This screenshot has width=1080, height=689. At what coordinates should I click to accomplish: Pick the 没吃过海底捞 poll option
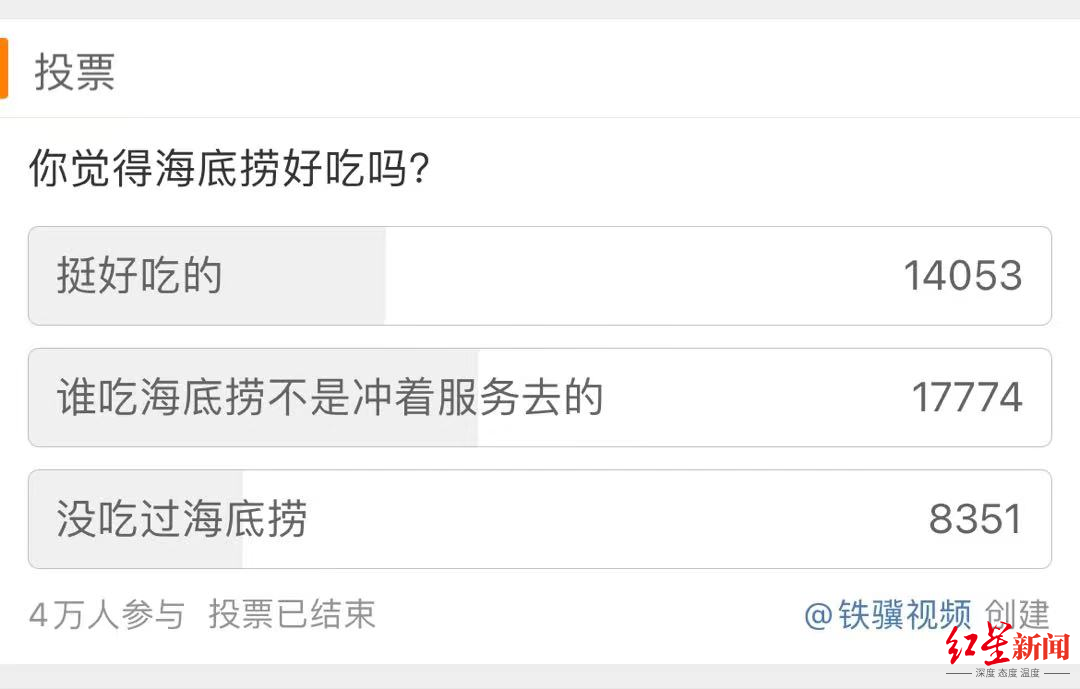coord(182,520)
